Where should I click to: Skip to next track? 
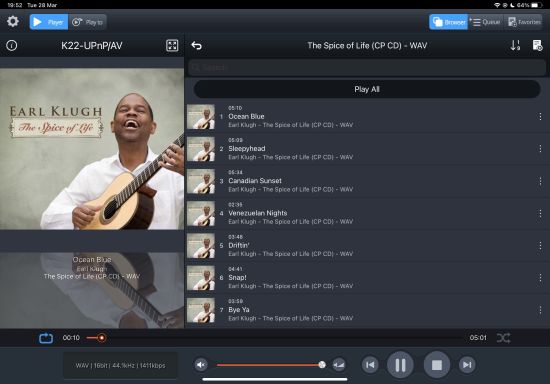pyautogui.click(x=467, y=365)
